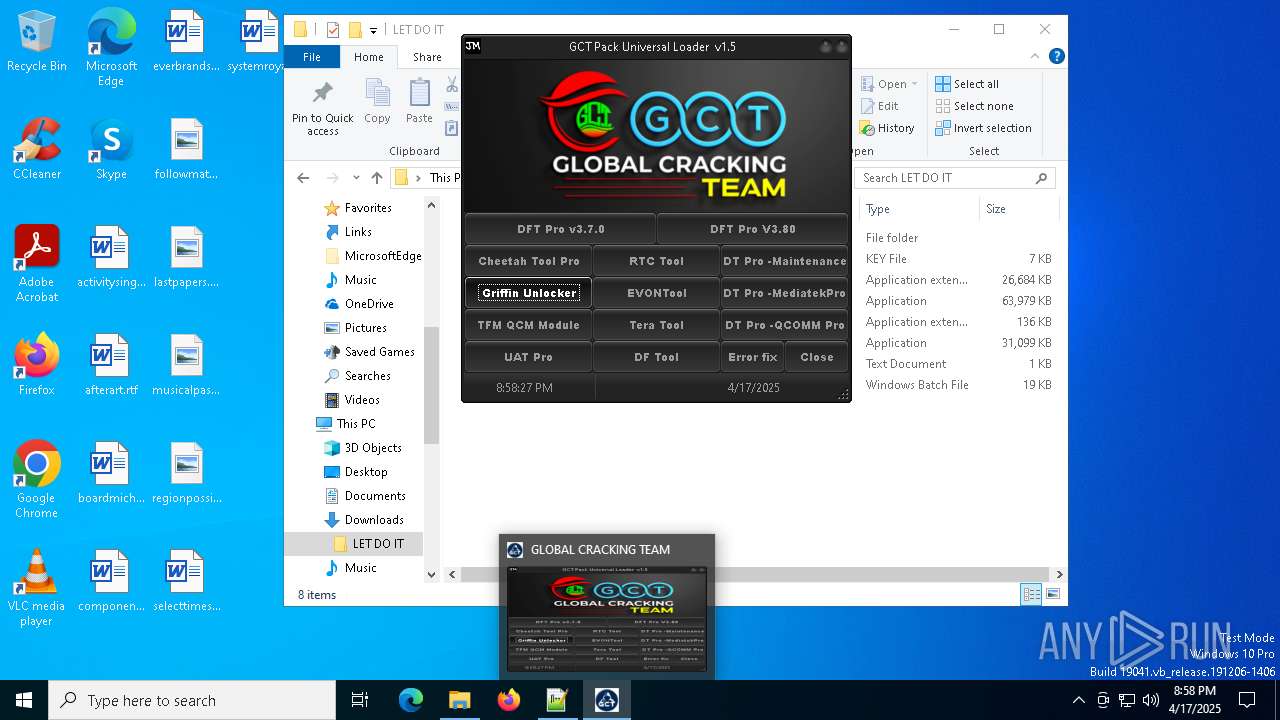This screenshot has height=720, width=1280.
Task: Open Google Chrome desktop shortcut
Action: [x=37, y=480]
